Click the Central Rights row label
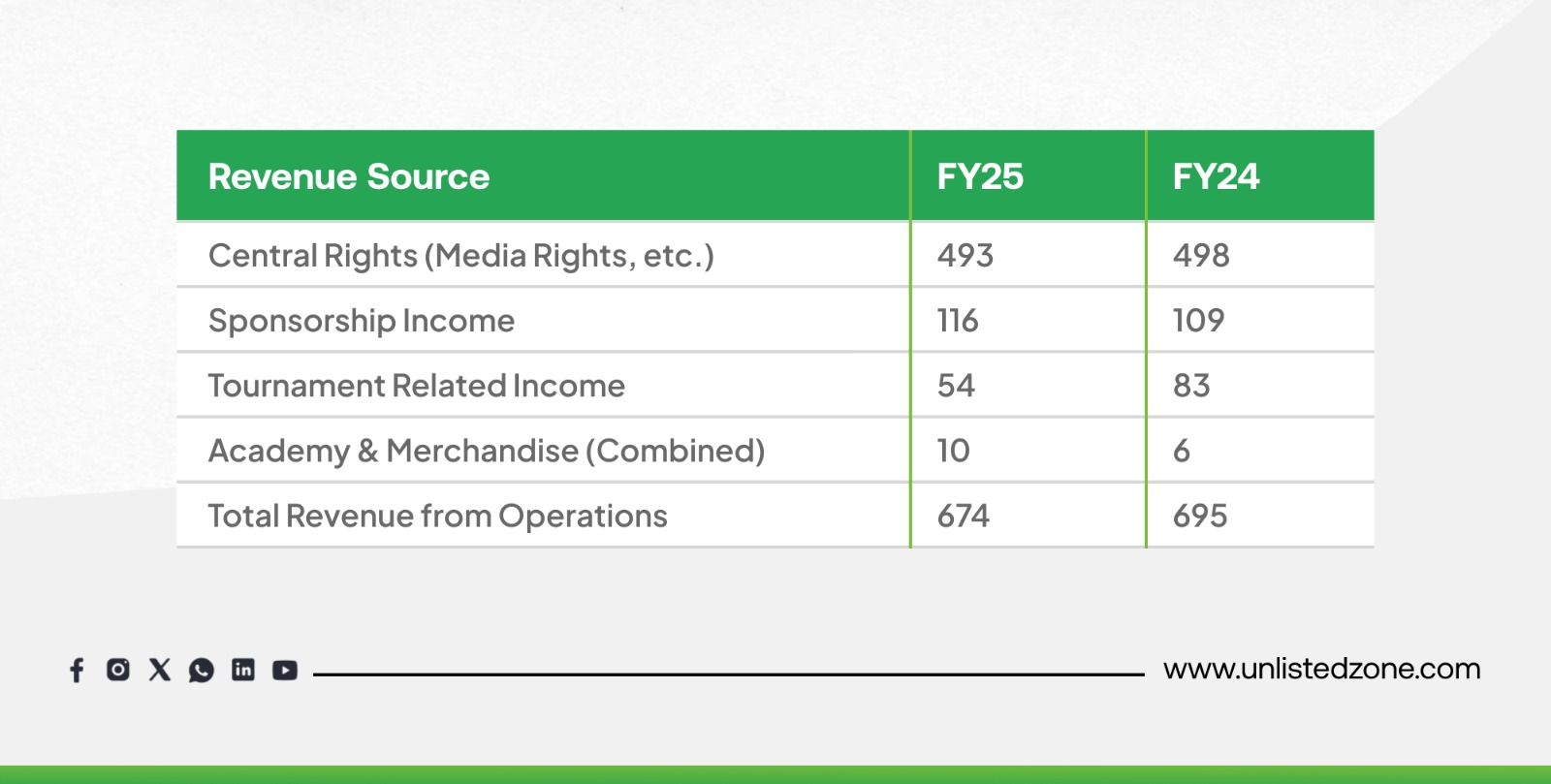This screenshot has height=784, width=1551. (460, 256)
